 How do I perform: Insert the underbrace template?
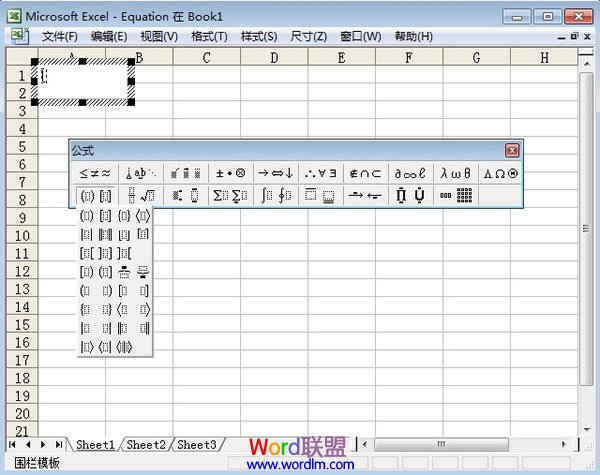tap(143, 272)
